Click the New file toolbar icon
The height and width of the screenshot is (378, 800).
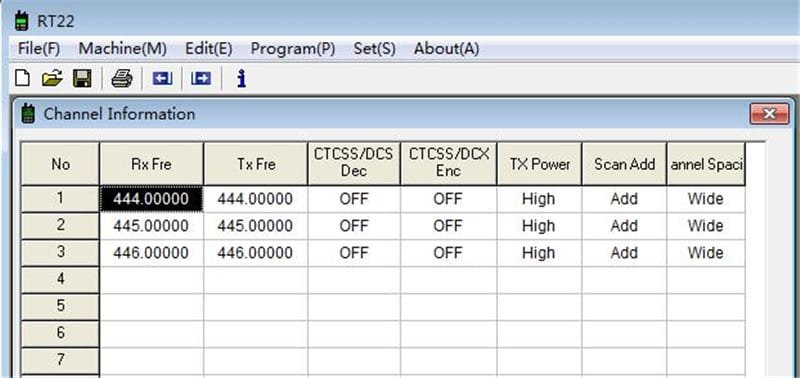coord(22,79)
